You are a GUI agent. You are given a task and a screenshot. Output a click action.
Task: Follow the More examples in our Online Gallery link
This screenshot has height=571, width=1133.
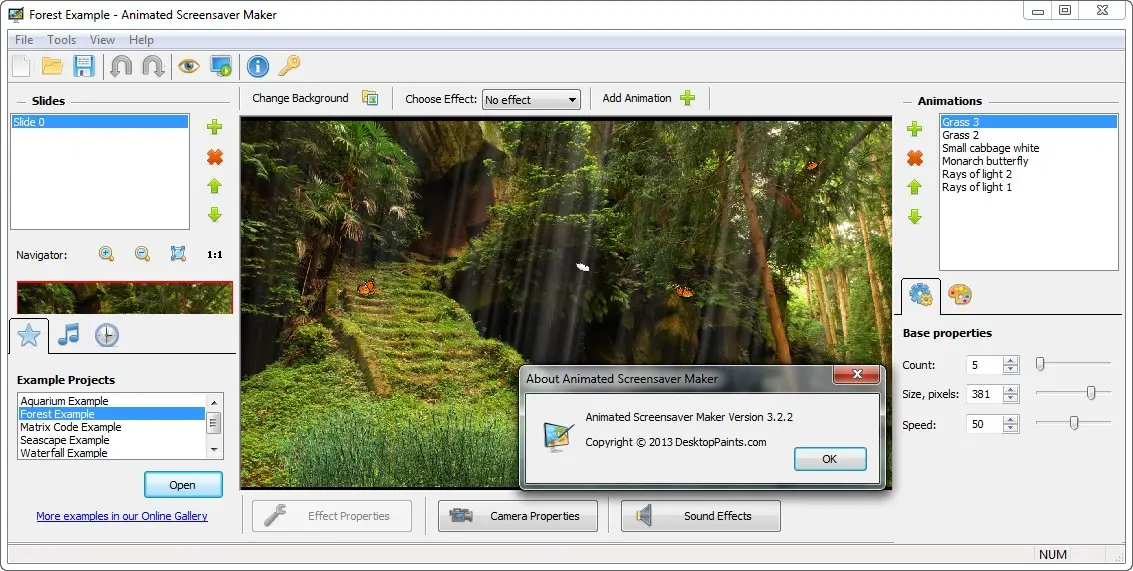122,516
